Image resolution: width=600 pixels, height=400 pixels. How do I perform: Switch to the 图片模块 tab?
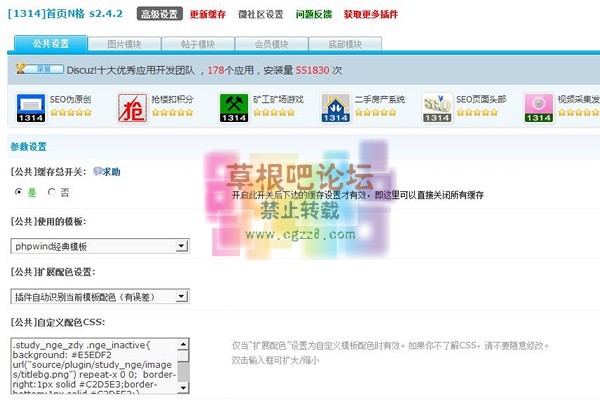pyautogui.click(x=124, y=44)
